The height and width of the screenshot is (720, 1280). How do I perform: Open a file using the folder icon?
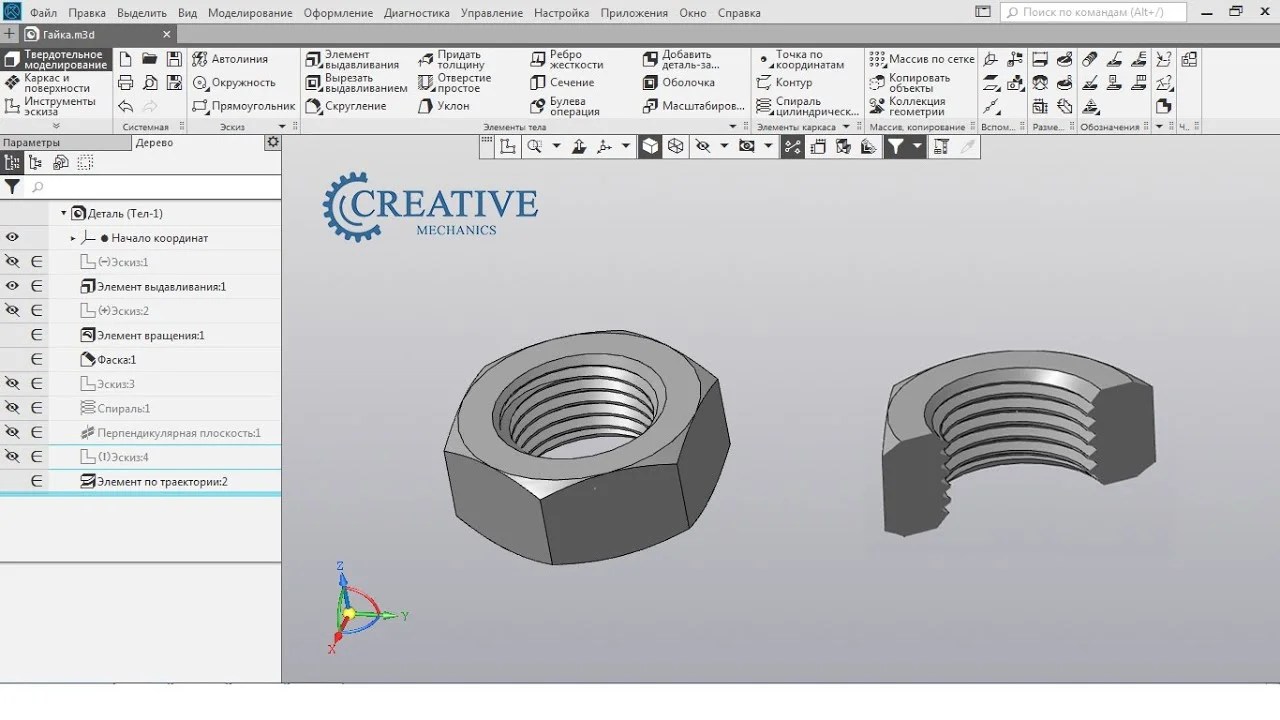click(150, 59)
